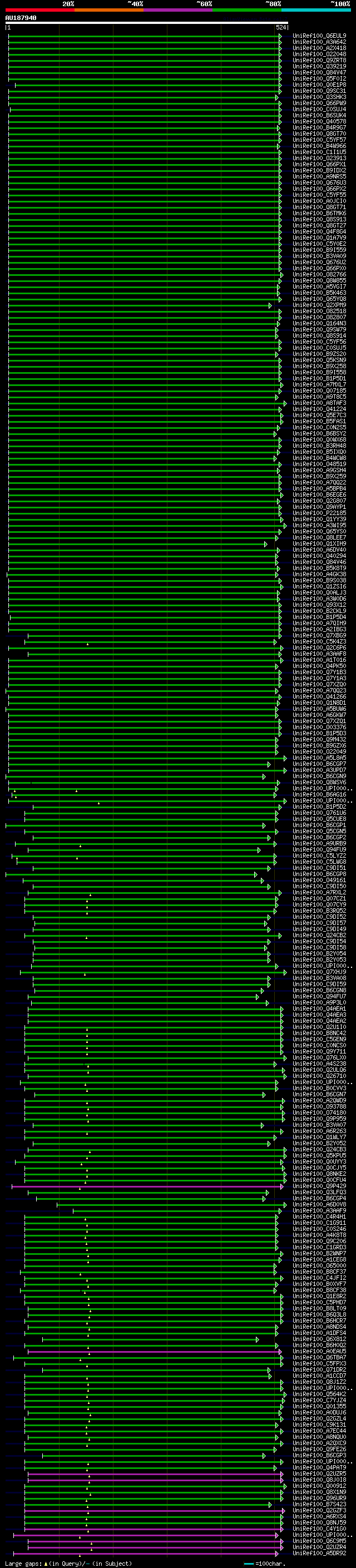
Task: Click label UniRef100_O49161
Action: (319, 880)
